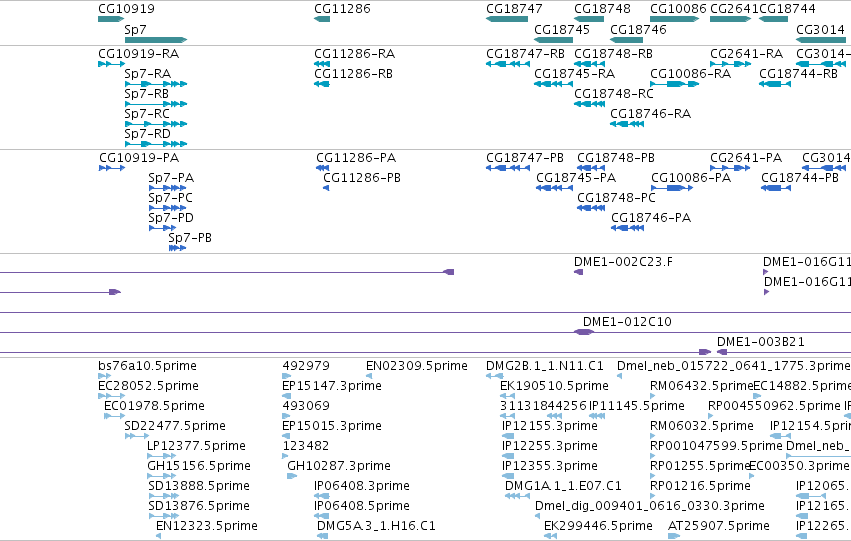The height and width of the screenshot is (541, 851).
Task: Select transcript Sp7-RD
Action: click(148, 134)
